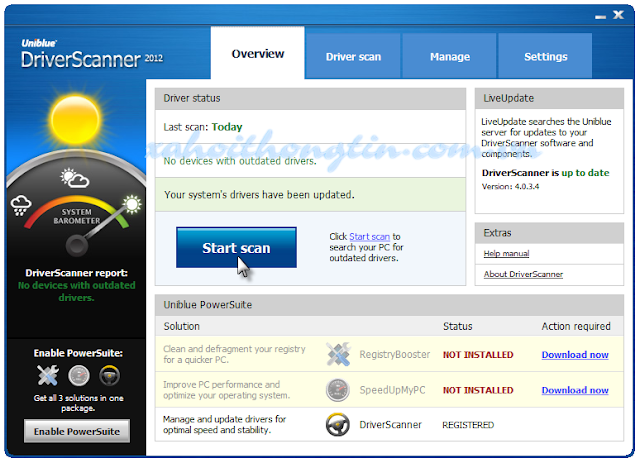640x463 pixels.
Task: Open the Help manual link
Action: [506, 254]
